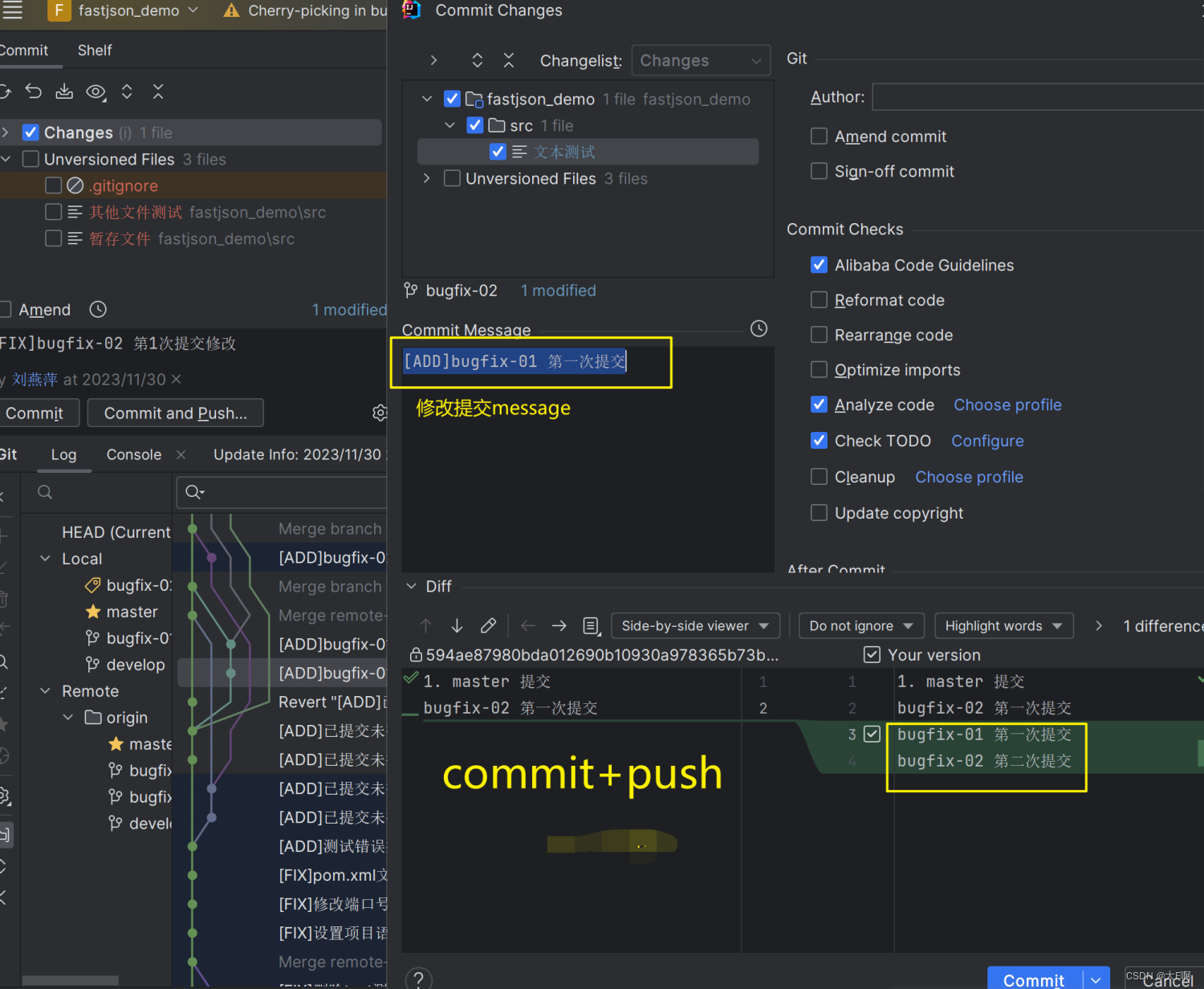Click the Commit and Push... button

tap(175, 413)
